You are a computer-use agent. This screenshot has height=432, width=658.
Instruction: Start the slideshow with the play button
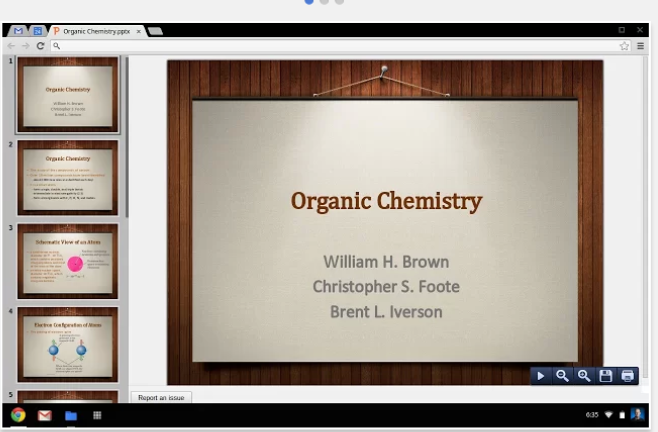click(x=540, y=376)
